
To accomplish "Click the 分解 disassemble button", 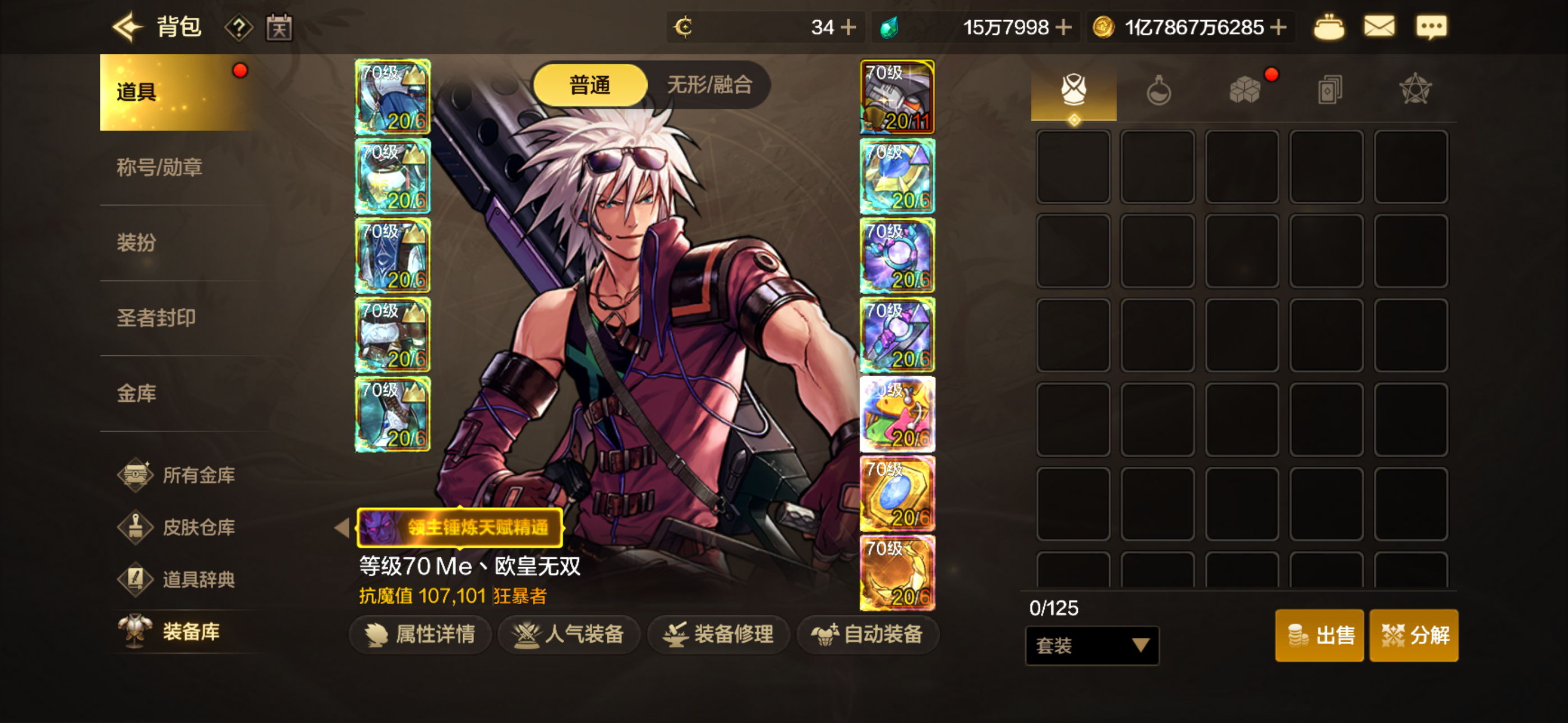I will 1413,635.
